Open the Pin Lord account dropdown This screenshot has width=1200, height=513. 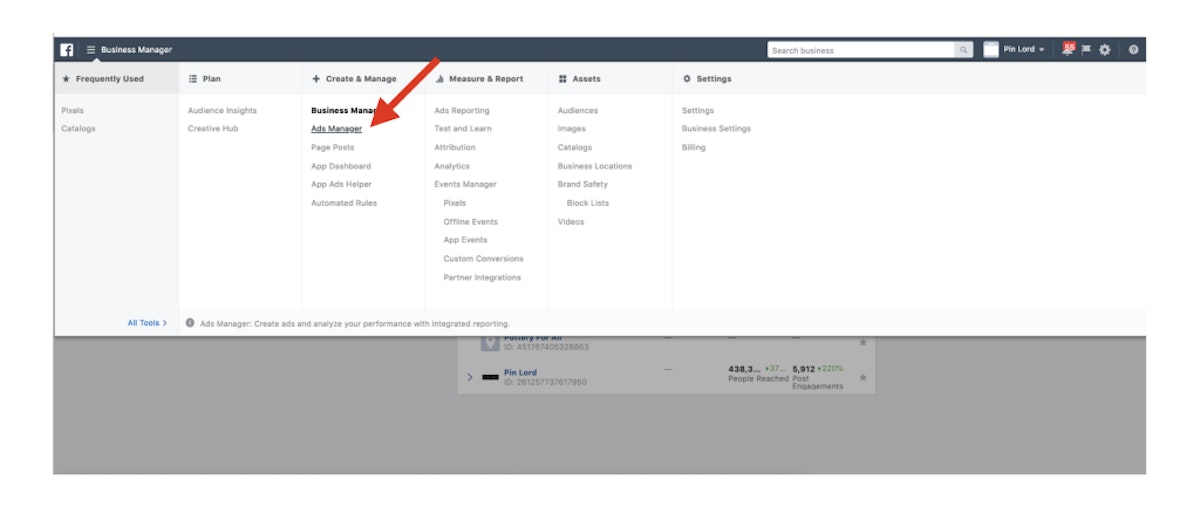click(x=1024, y=50)
